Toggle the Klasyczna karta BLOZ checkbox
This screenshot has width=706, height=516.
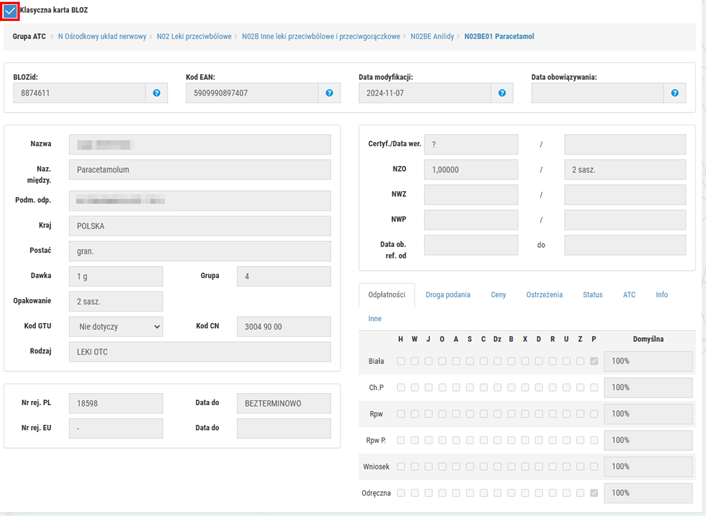tap(10, 11)
